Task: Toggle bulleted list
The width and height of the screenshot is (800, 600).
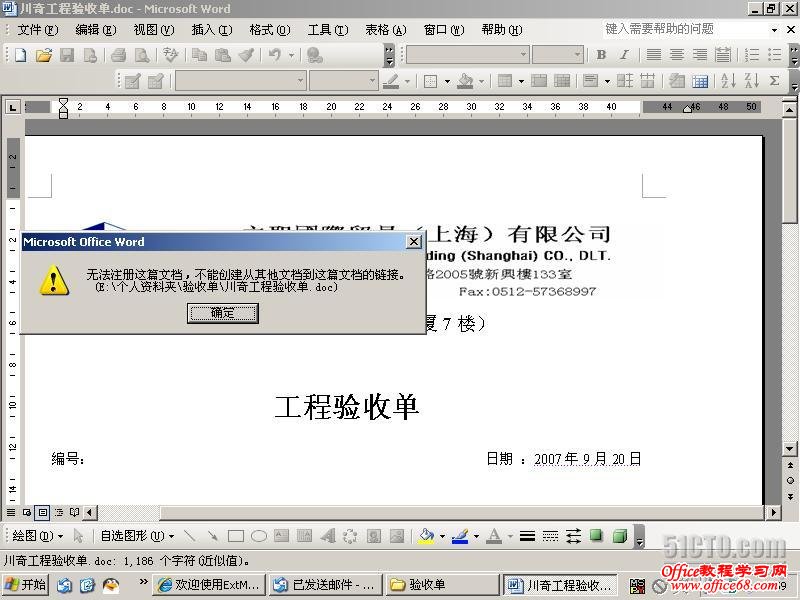Action: pyautogui.click(x=774, y=55)
